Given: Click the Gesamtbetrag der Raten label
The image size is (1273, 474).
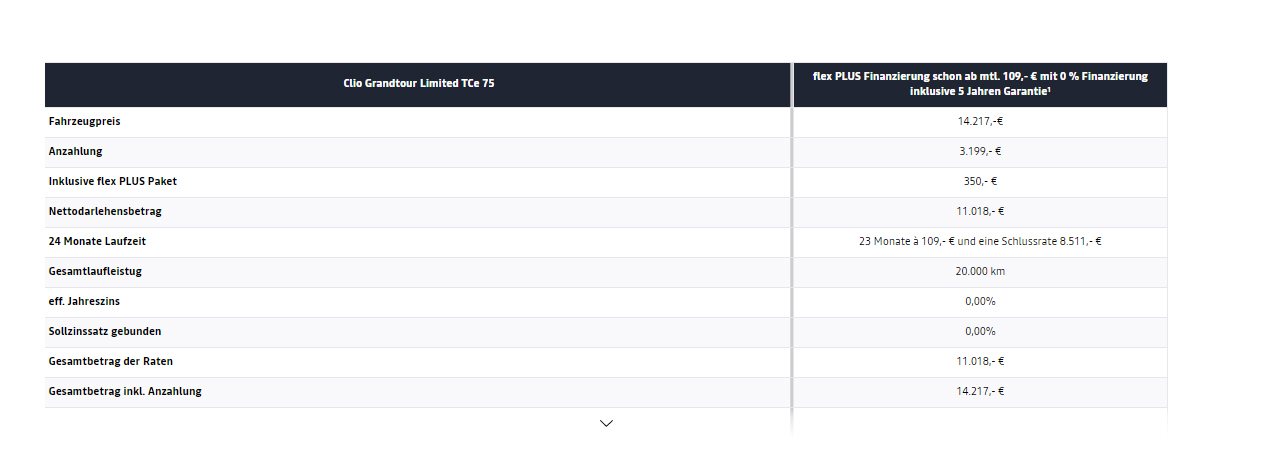Looking at the screenshot, I should click(x=103, y=362).
